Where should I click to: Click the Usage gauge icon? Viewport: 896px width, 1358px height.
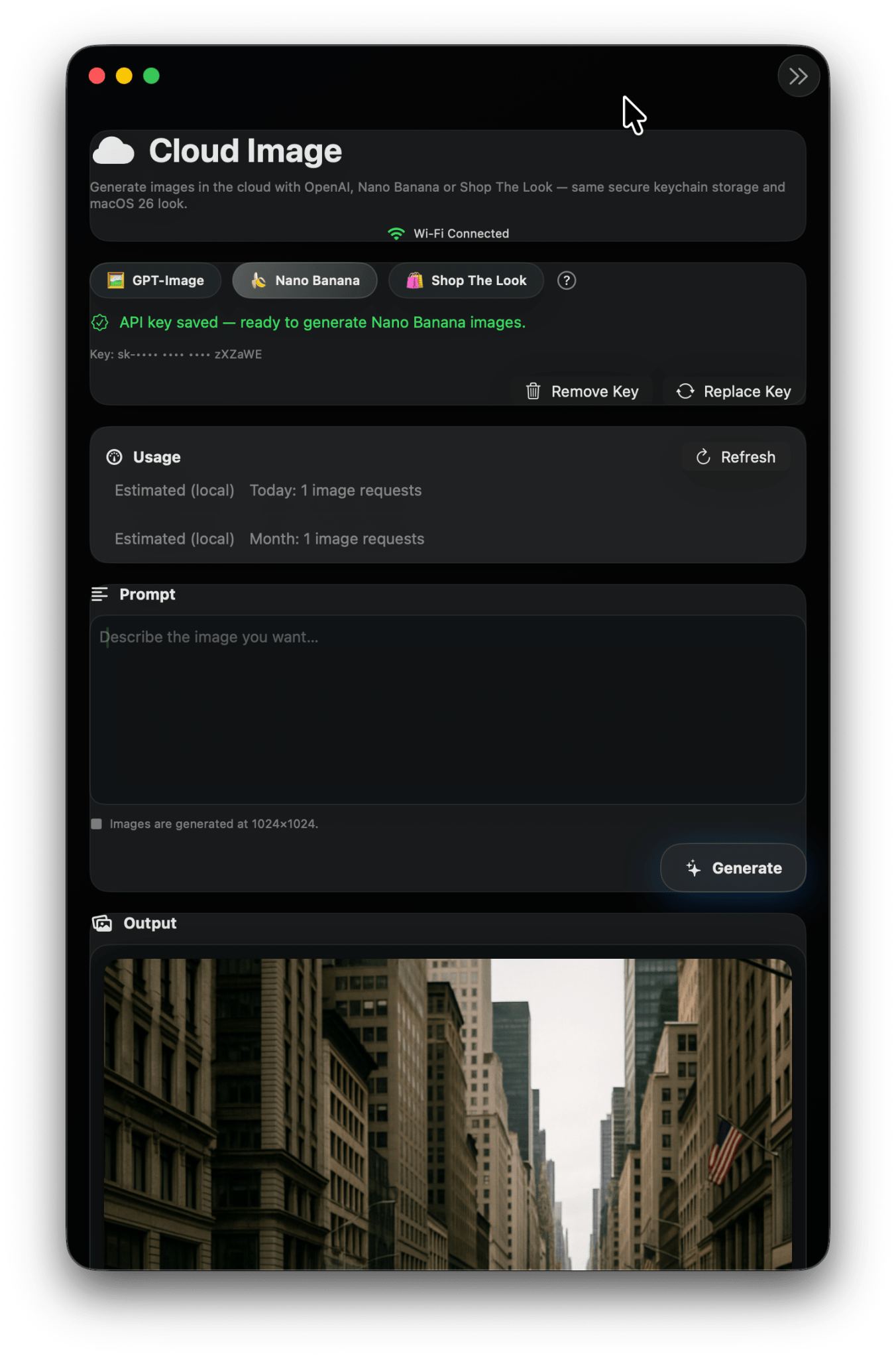click(115, 457)
